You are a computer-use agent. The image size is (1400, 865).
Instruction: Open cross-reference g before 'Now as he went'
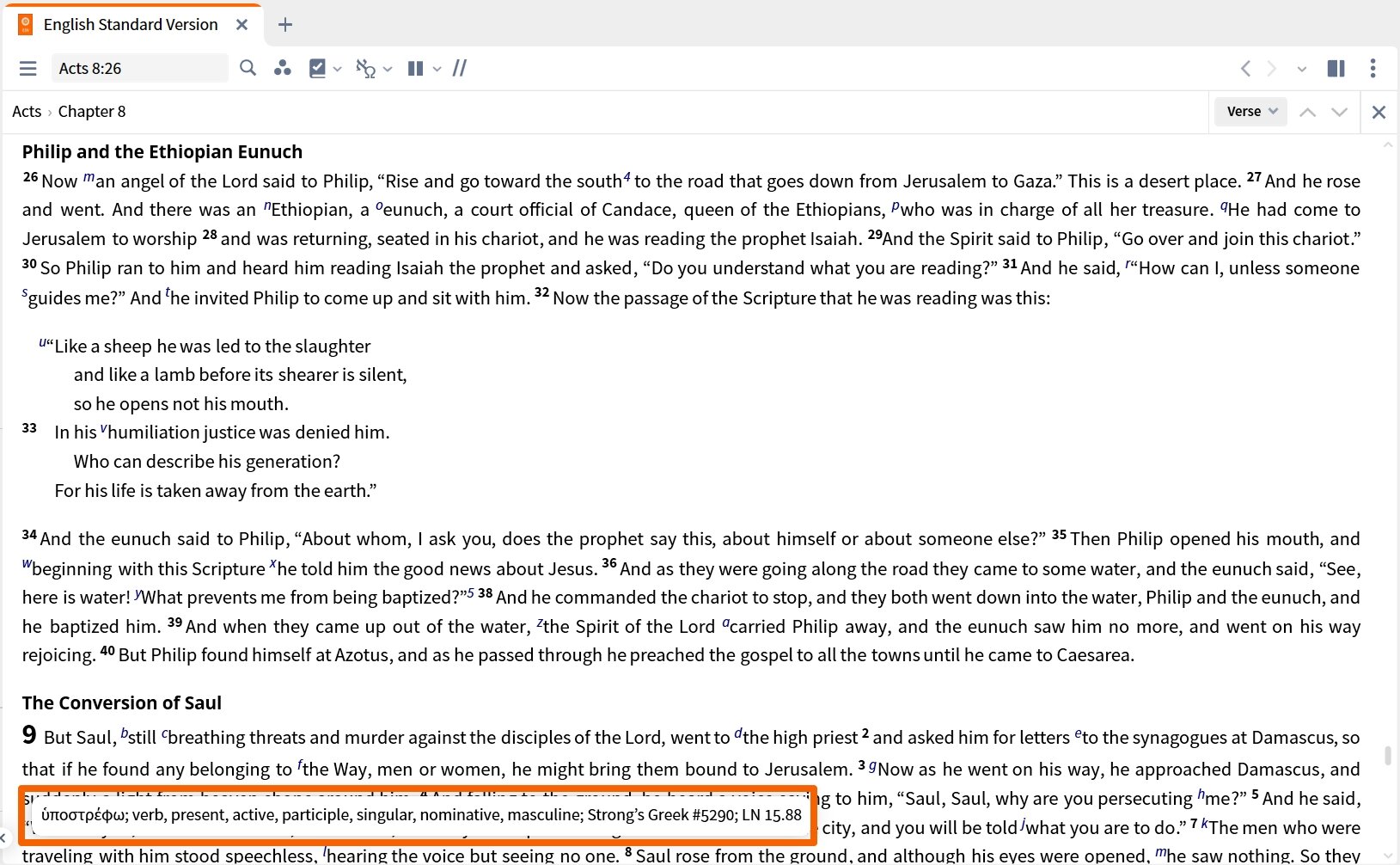tap(873, 766)
